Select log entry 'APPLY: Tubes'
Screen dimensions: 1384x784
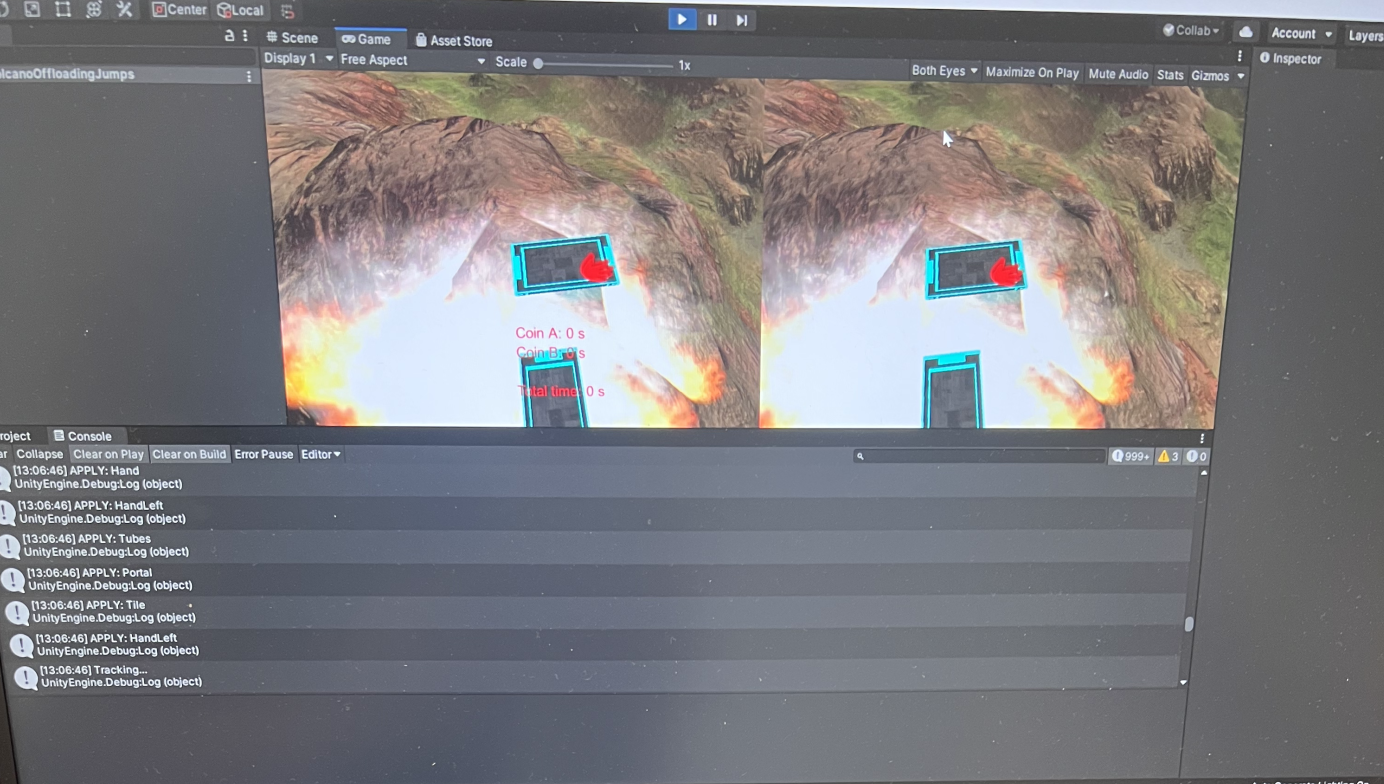[598, 545]
